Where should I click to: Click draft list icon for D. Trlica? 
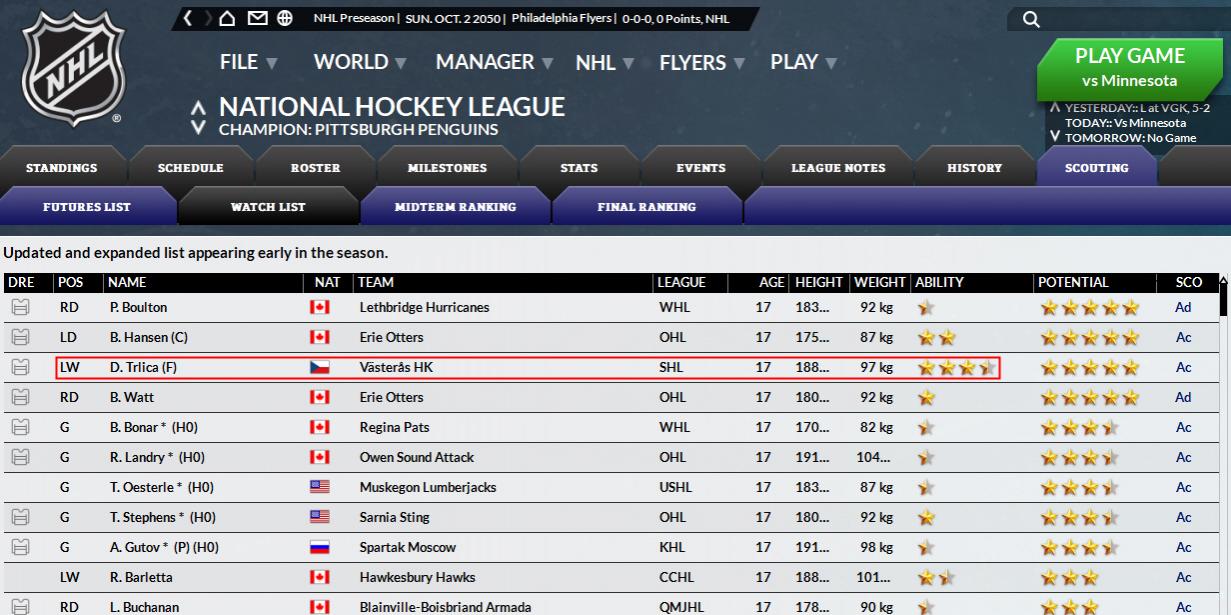pyautogui.click(x=20, y=367)
